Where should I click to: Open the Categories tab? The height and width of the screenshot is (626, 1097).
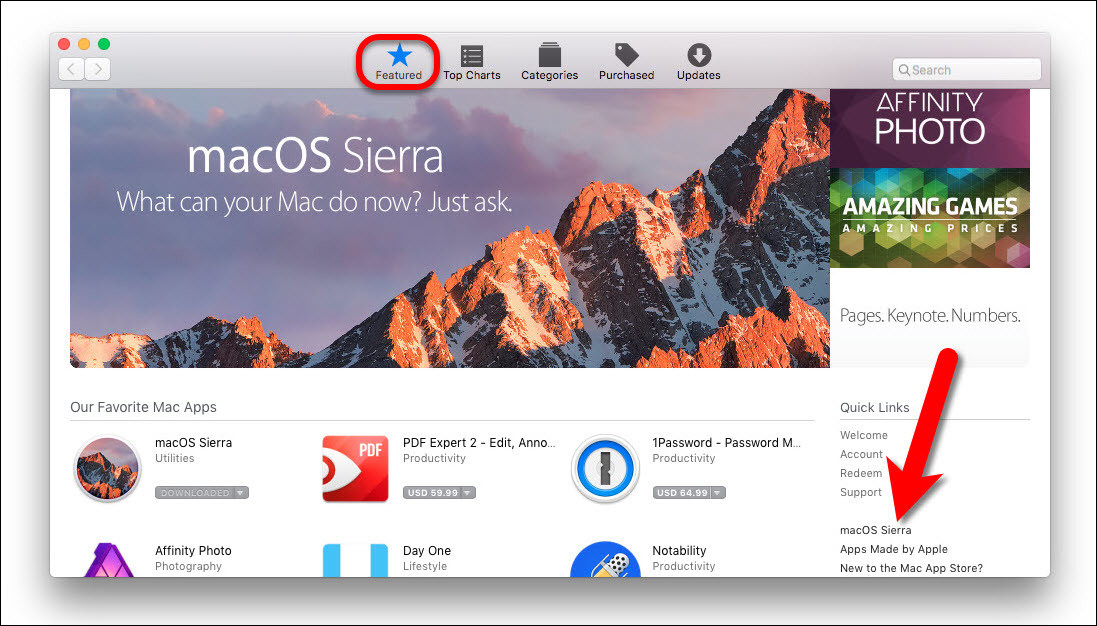tap(549, 62)
